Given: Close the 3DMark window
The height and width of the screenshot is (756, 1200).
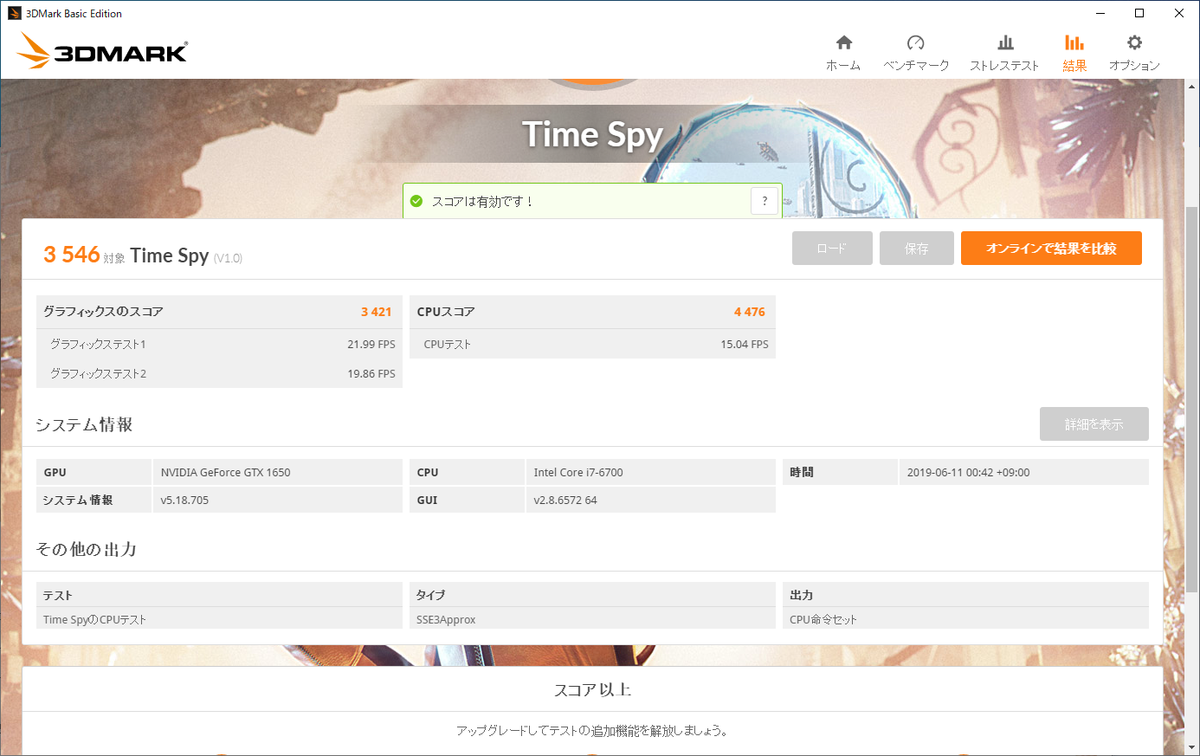Looking at the screenshot, I should [1177, 13].
